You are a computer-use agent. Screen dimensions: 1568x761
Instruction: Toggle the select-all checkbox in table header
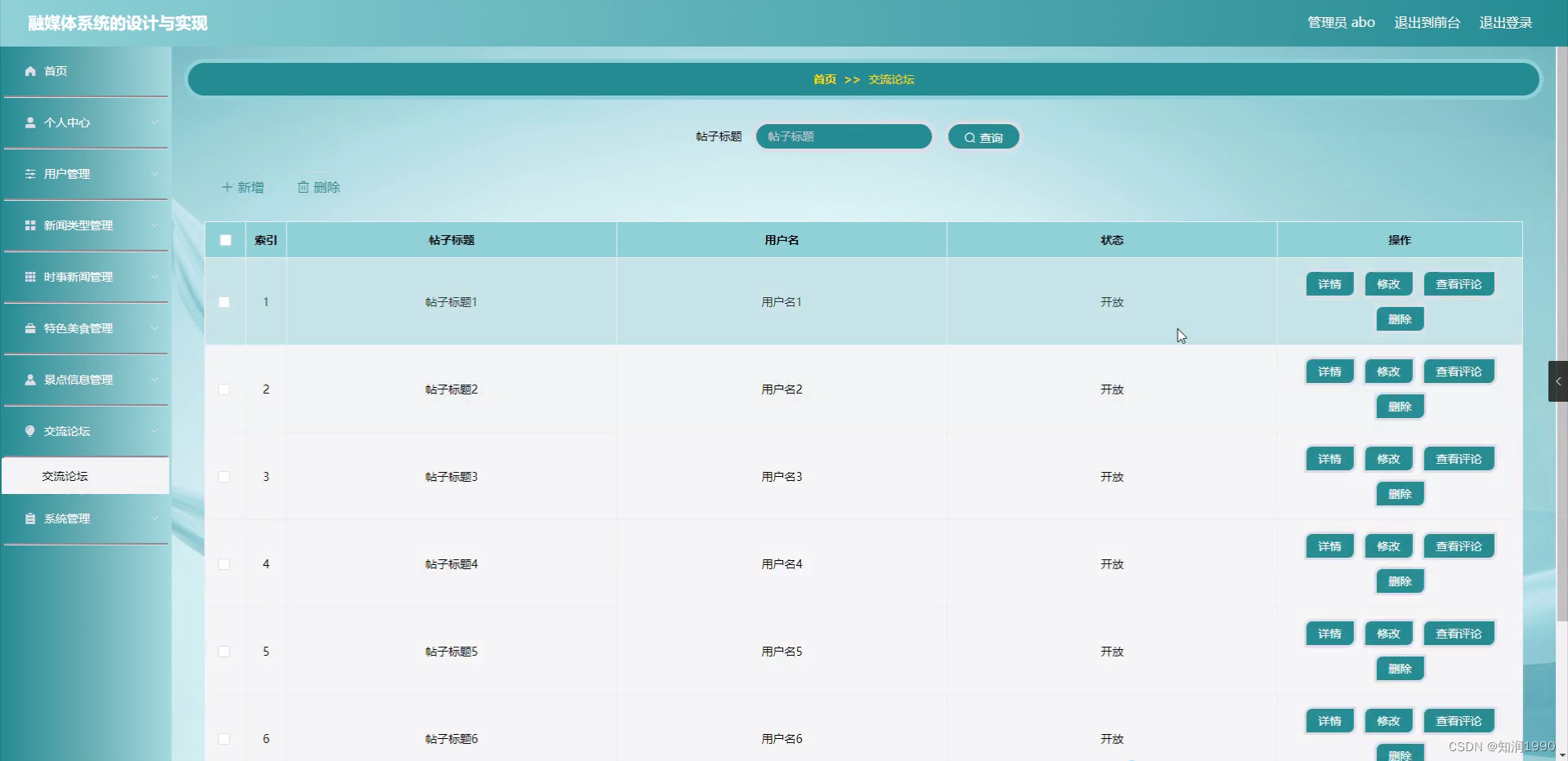pos(225,240)
